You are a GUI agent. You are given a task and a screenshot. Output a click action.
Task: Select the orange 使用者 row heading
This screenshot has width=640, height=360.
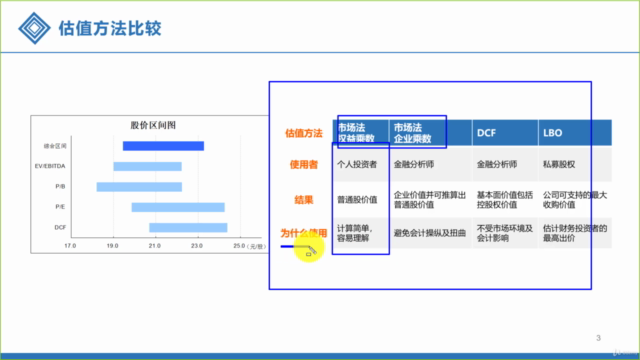[x=304, y=164]
